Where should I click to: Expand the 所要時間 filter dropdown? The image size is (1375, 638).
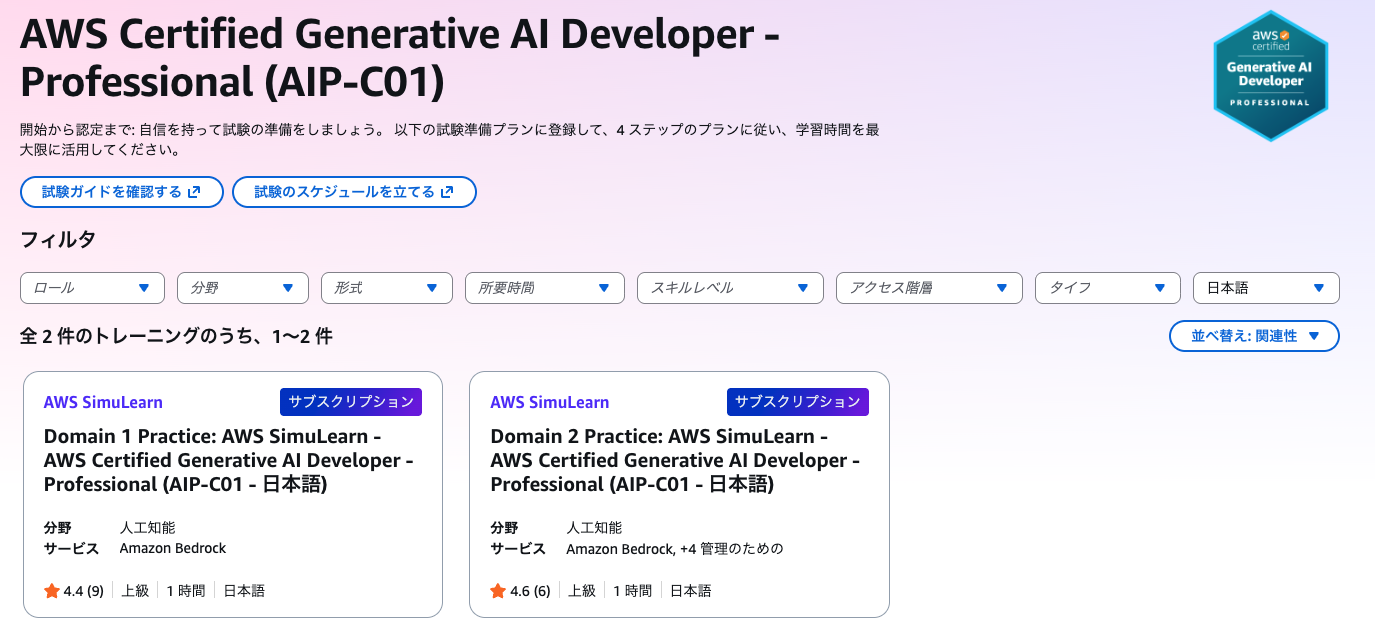tap(545, 288)
